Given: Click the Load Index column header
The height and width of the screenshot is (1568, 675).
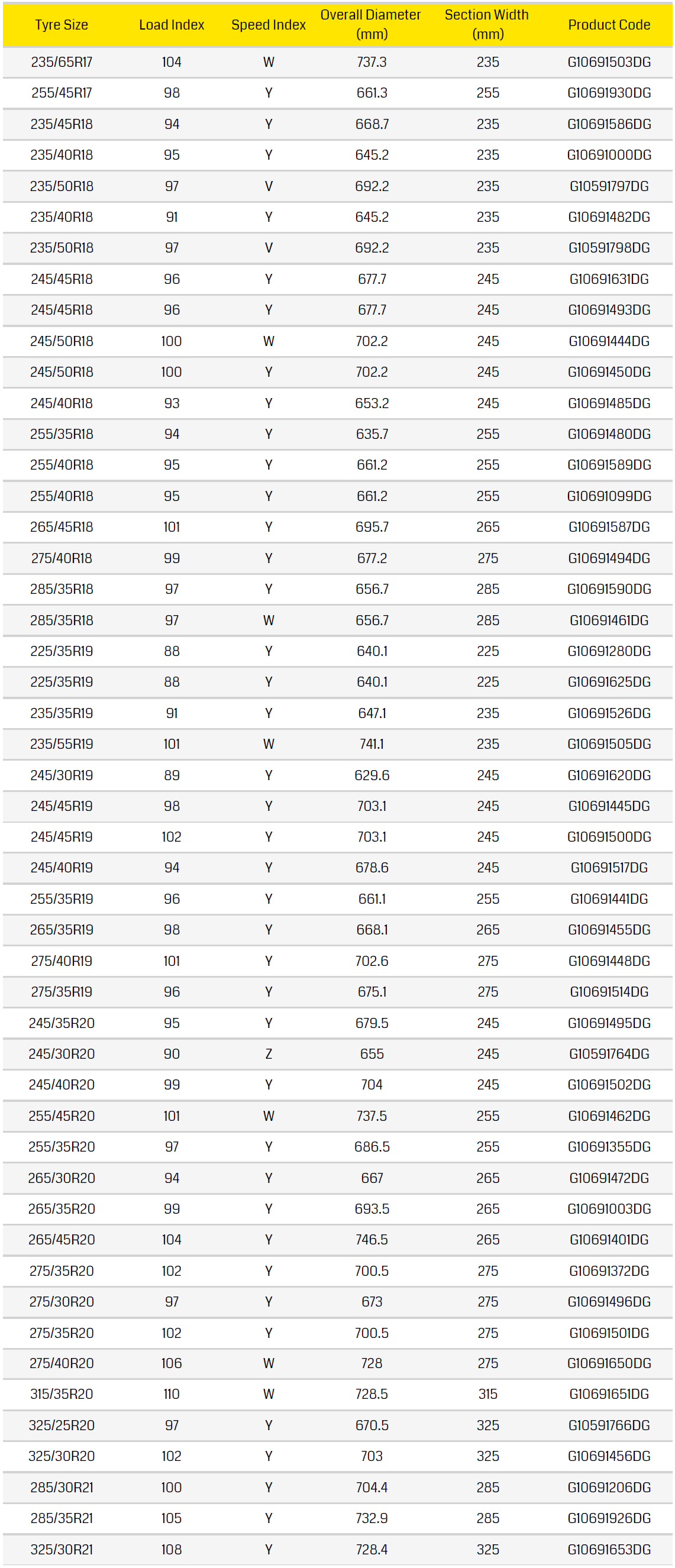Looking at the screenshot, I should [172, 25].
